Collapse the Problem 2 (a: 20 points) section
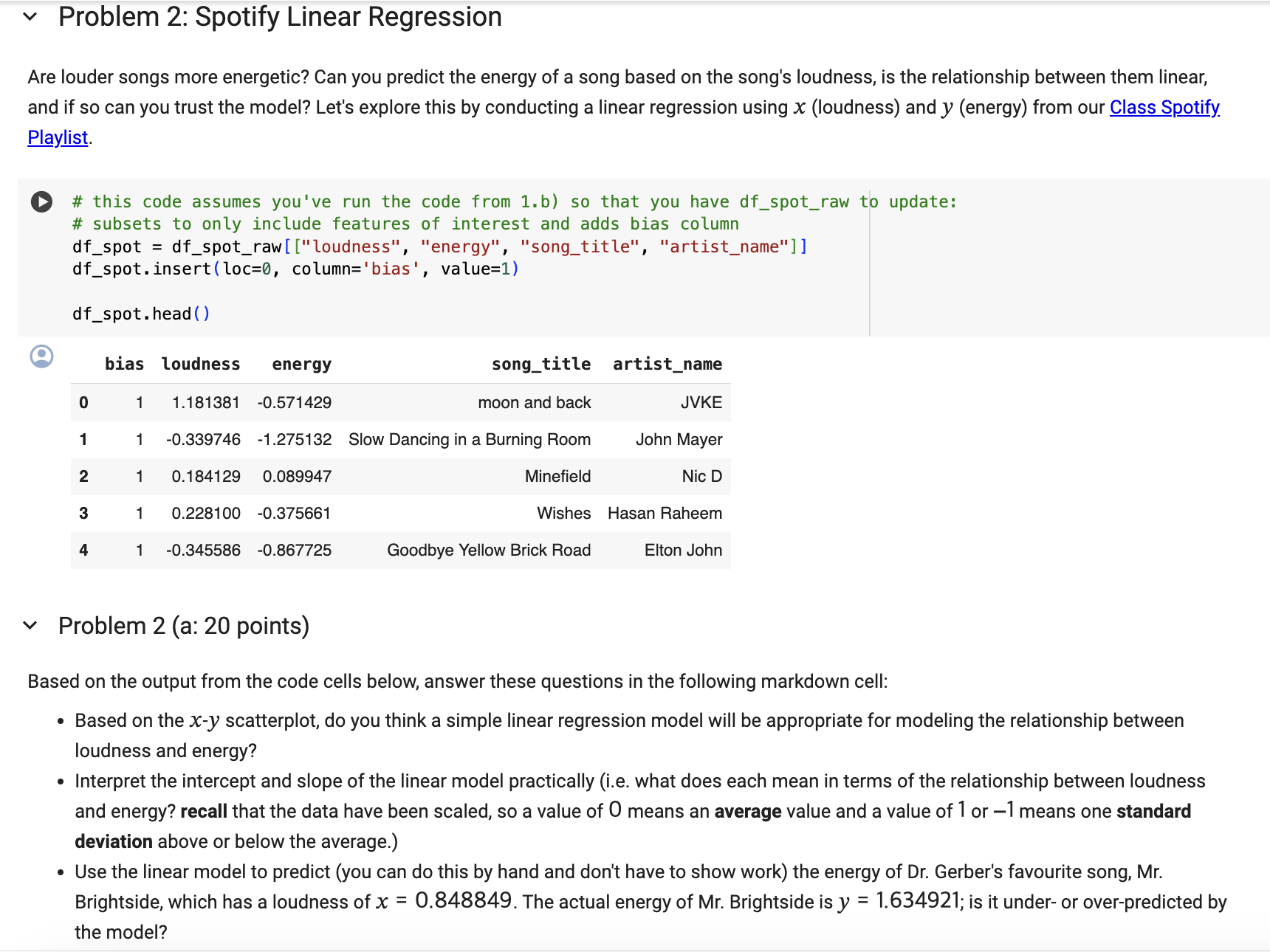The height and width of the screenshot is (952, 1270). point(28,625)
